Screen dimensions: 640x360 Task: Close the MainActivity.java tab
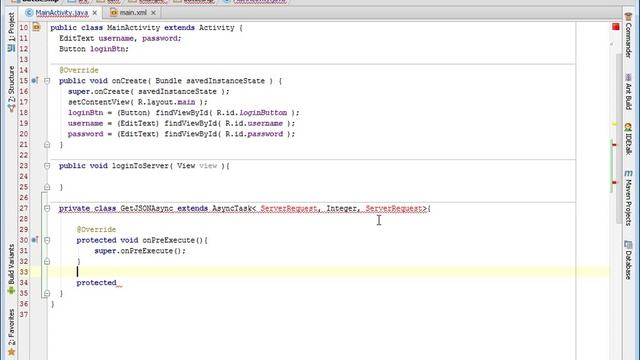coord(95,13)
